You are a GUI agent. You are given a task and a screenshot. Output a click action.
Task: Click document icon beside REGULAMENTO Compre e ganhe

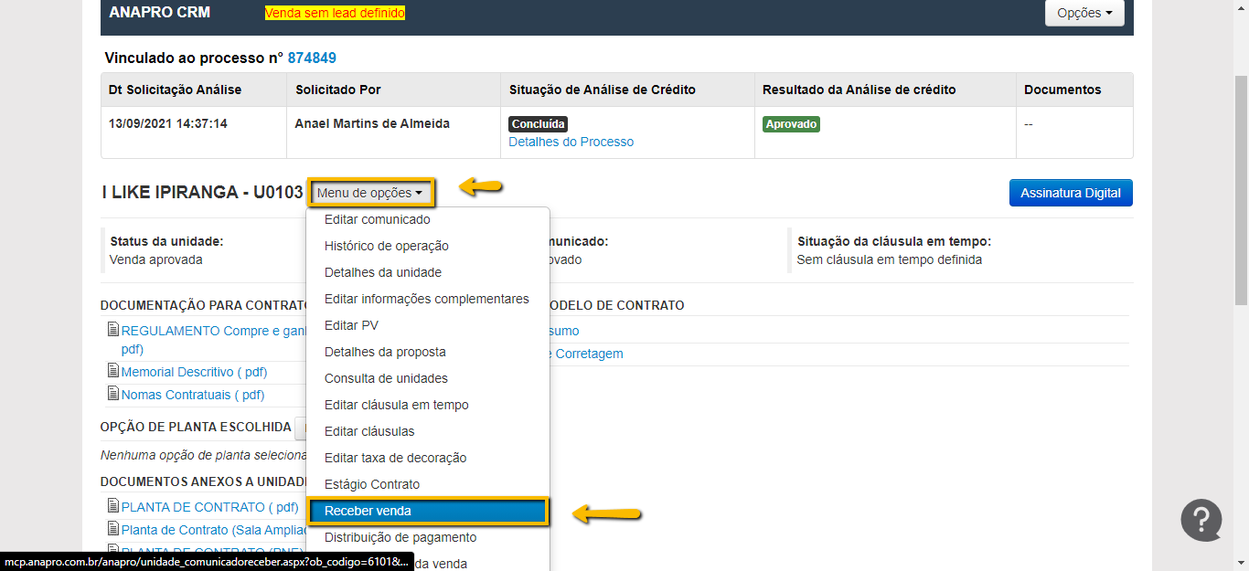[113, 330]
